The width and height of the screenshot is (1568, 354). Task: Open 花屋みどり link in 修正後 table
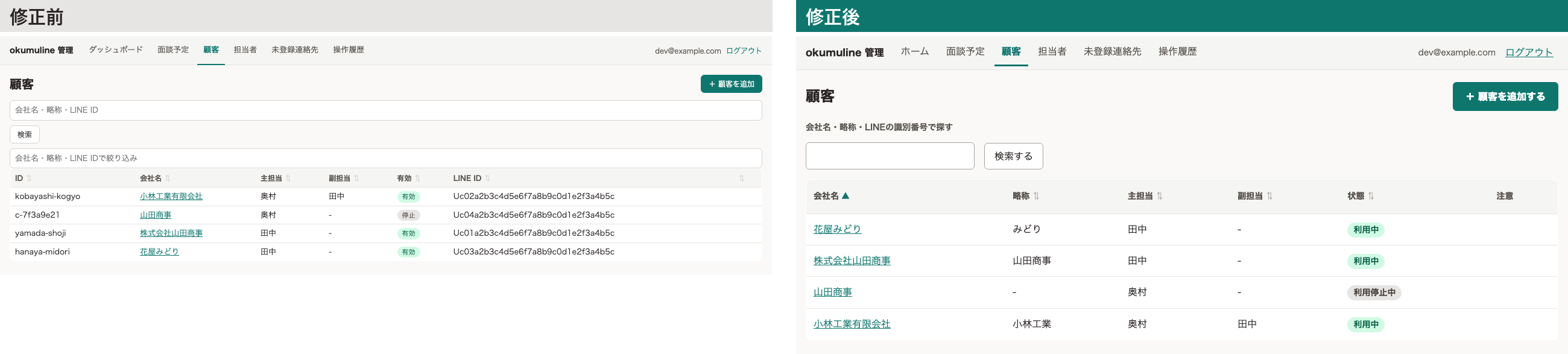click(837, 229)
